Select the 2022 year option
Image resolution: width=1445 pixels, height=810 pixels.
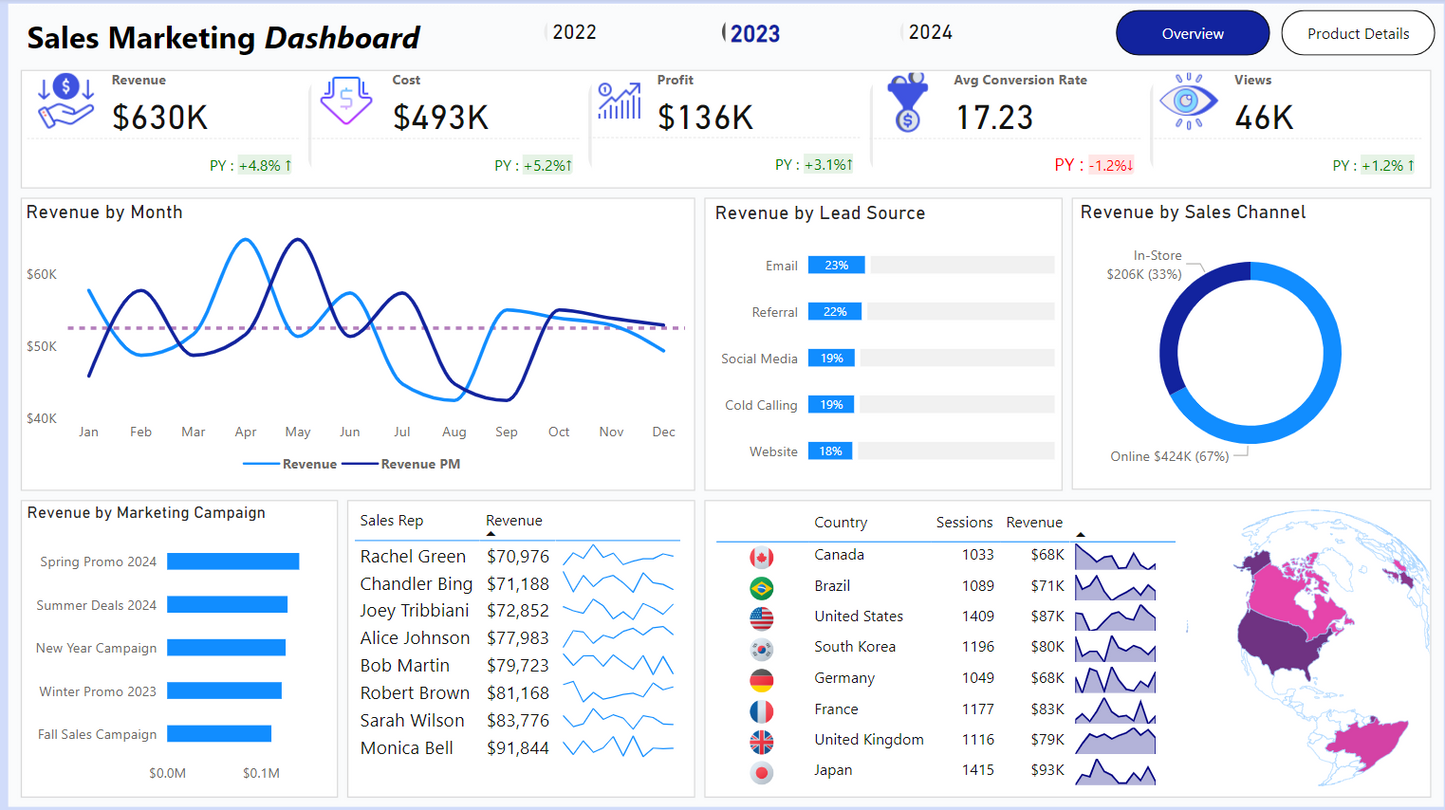(x=574, y=32)
